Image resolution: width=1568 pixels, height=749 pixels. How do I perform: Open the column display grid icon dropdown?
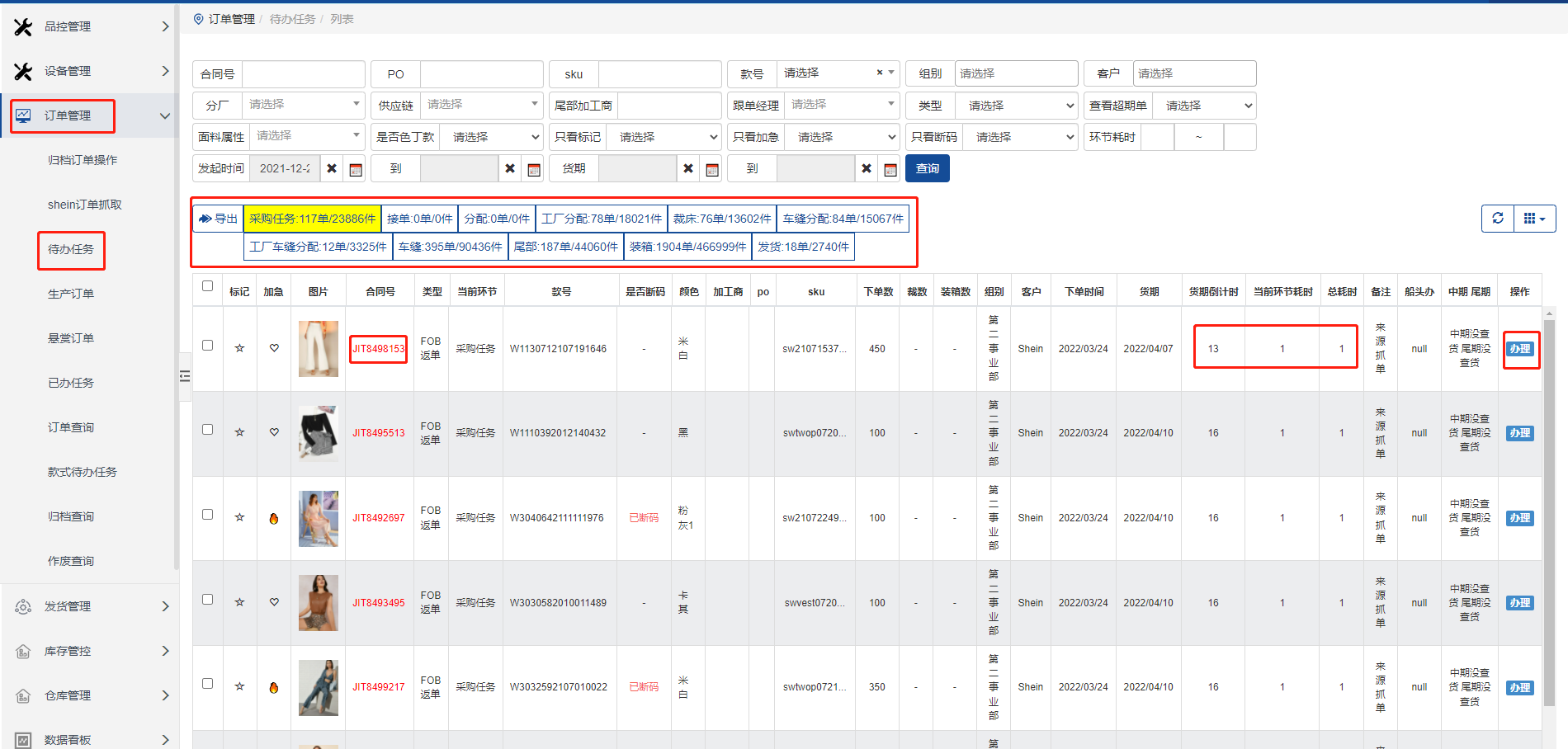pos(1534,219)
